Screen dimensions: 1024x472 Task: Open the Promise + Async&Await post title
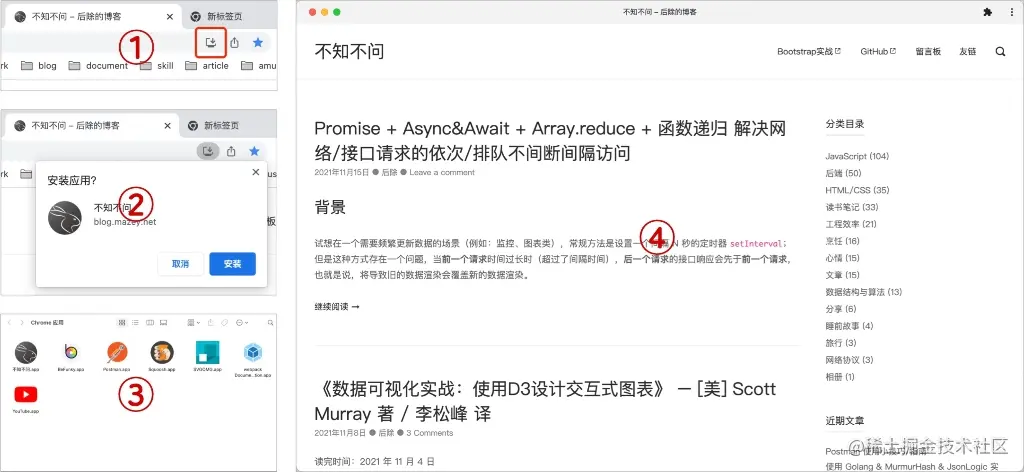(x=550, y=141)
